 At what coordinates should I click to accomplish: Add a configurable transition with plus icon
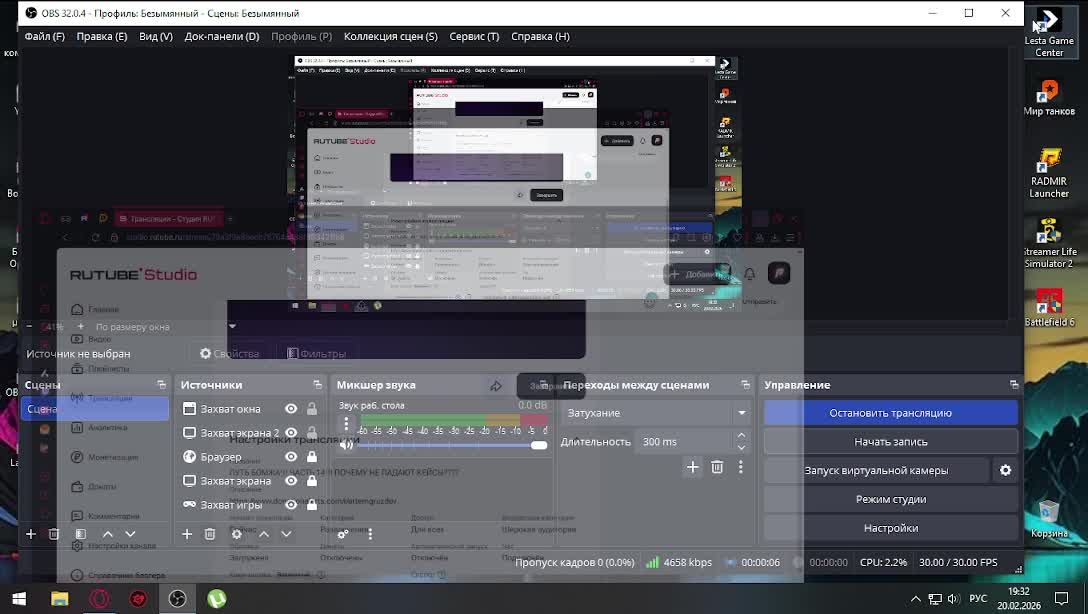(x=692, y=467)
